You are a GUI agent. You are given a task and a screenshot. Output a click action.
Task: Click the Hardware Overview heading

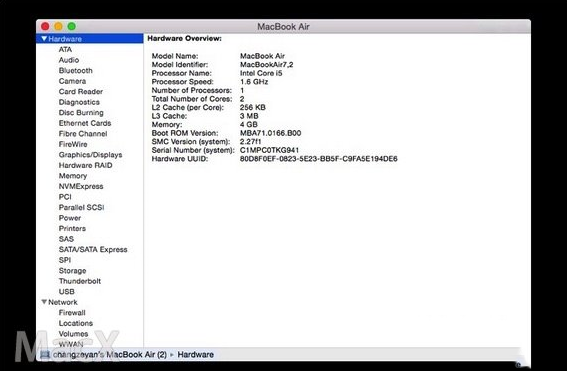coord(184,38)
